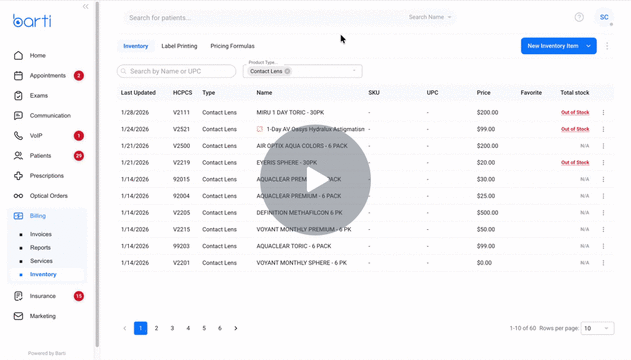Click the help question mark icon
Viewport: 631px width, 360px height.
click(579, 17)
